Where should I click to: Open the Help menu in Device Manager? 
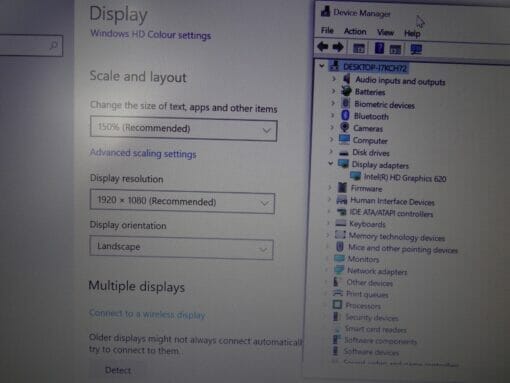[412, 33]
